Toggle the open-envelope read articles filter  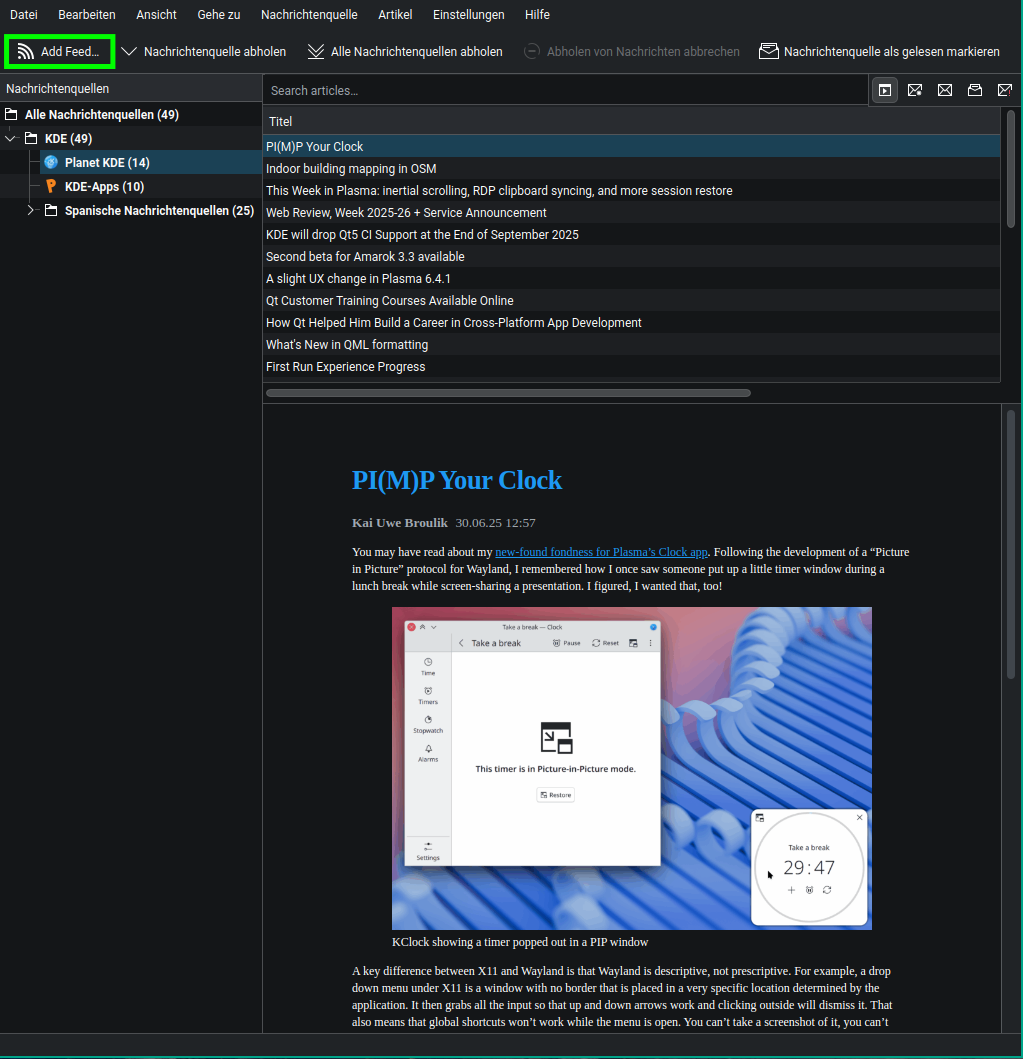(x=974, y=90)
